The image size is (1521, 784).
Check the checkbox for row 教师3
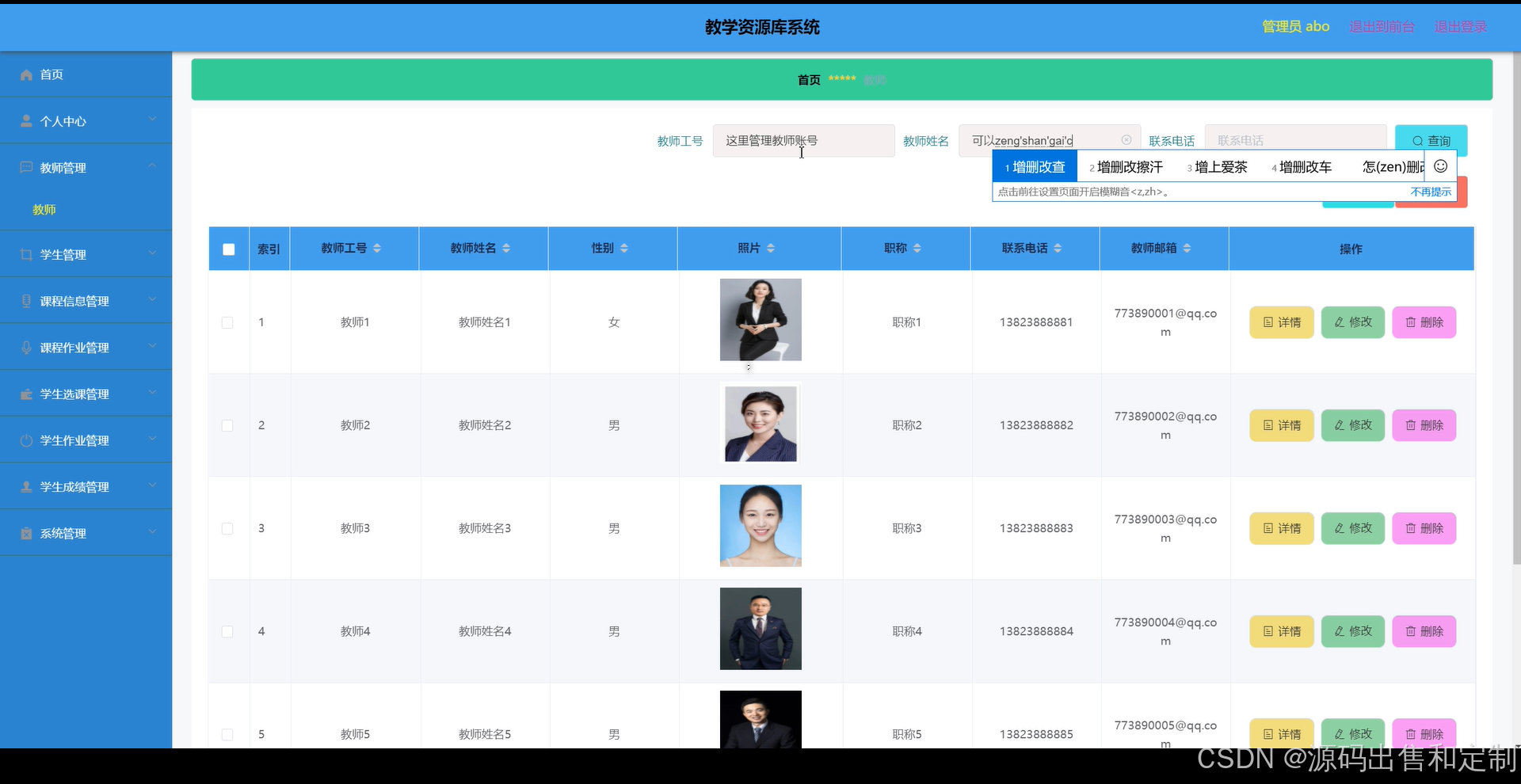[227, 528]
